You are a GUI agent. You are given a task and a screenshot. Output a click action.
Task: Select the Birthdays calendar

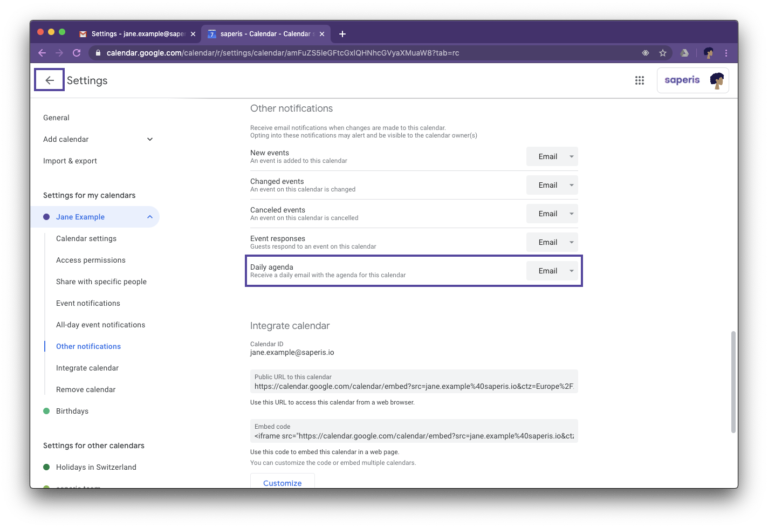coord(72,411)
